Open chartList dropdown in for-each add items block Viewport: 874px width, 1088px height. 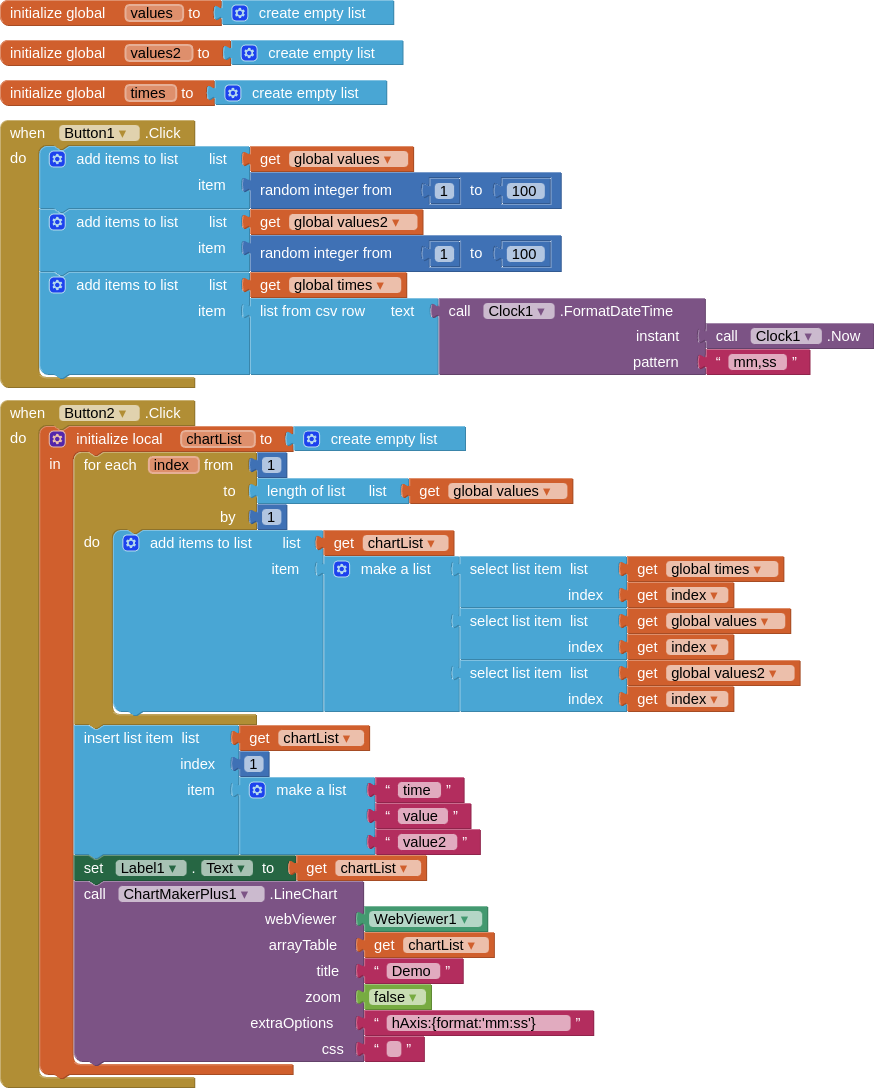click(x=405, y=543)
